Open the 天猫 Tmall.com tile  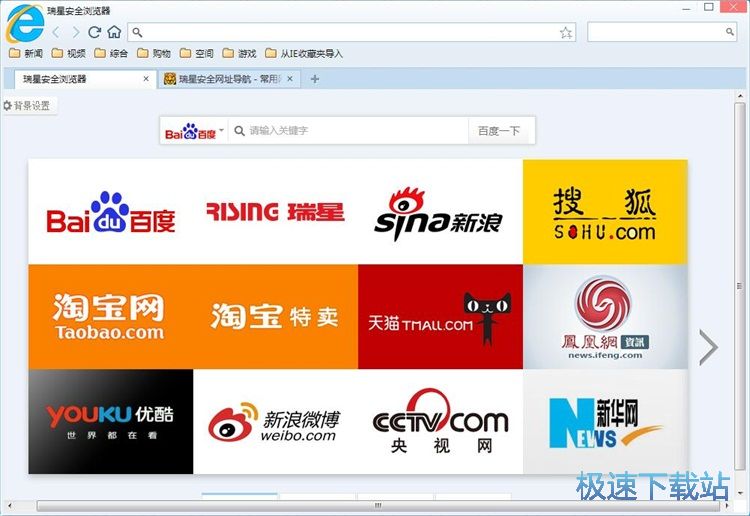point(440,317)
